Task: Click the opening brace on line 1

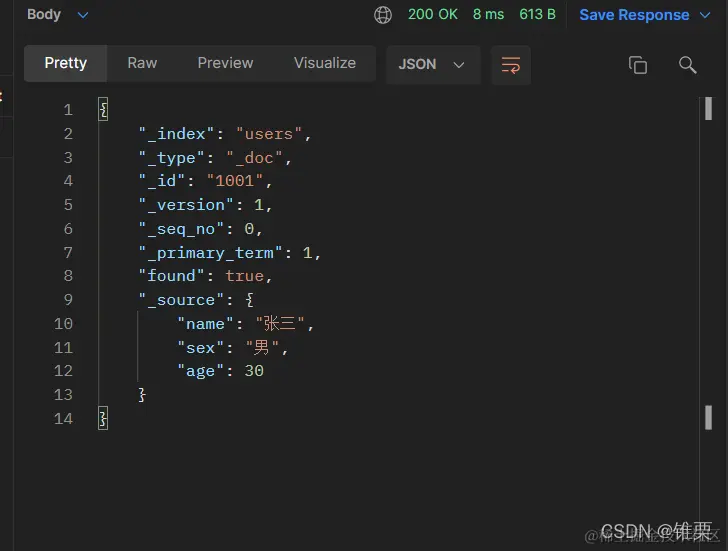Action: pos(103,110)
